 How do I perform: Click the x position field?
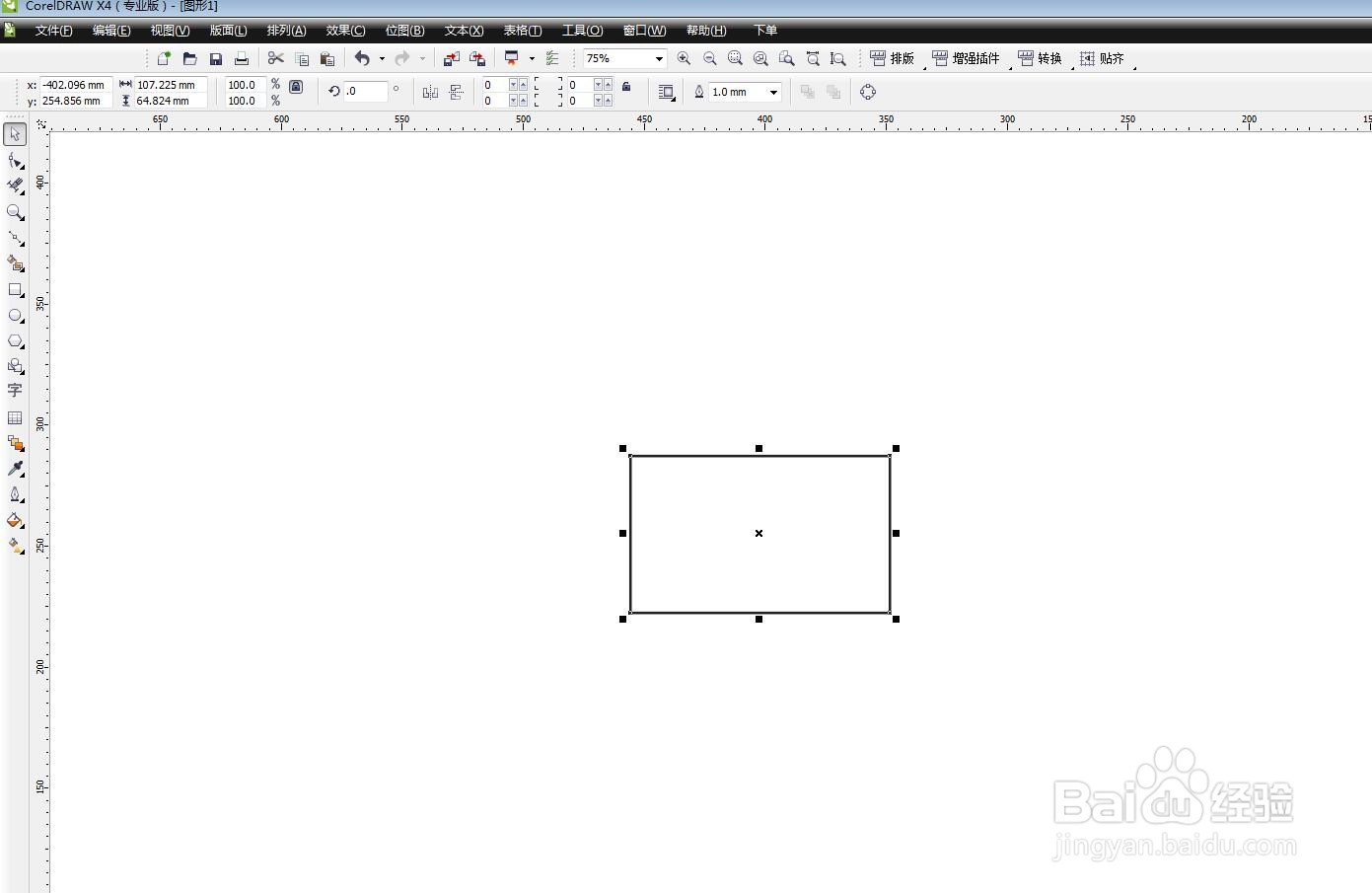pos(76,85)
